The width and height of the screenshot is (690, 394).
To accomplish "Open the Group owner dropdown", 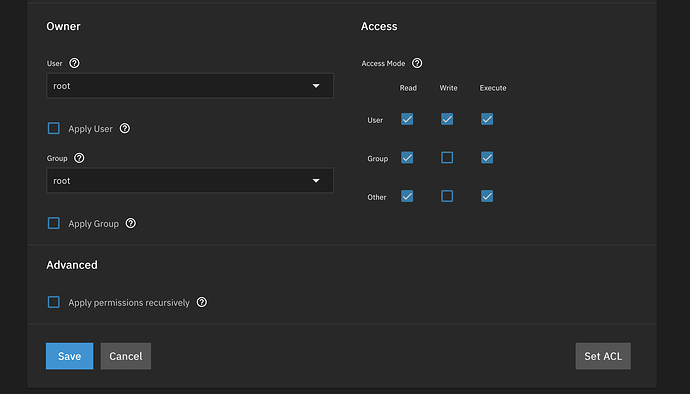I will point(190,180).
